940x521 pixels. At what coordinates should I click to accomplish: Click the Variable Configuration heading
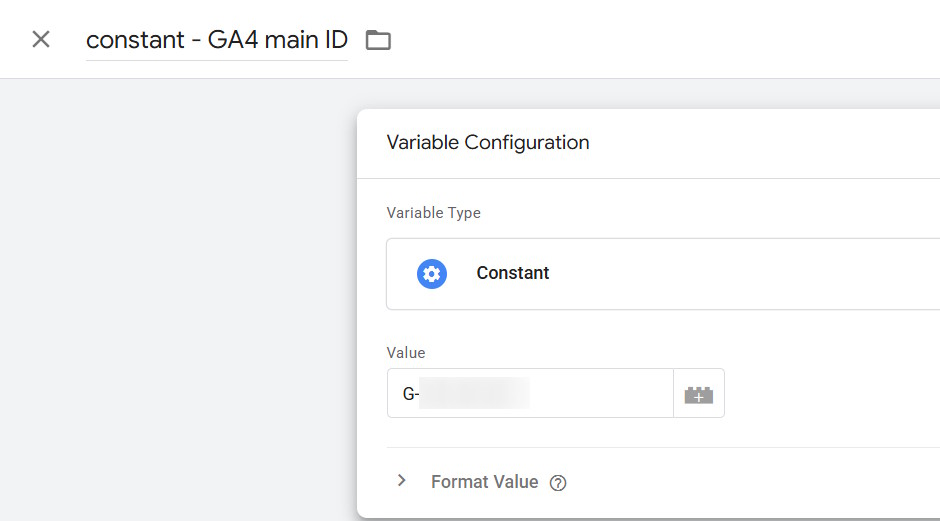488,143
